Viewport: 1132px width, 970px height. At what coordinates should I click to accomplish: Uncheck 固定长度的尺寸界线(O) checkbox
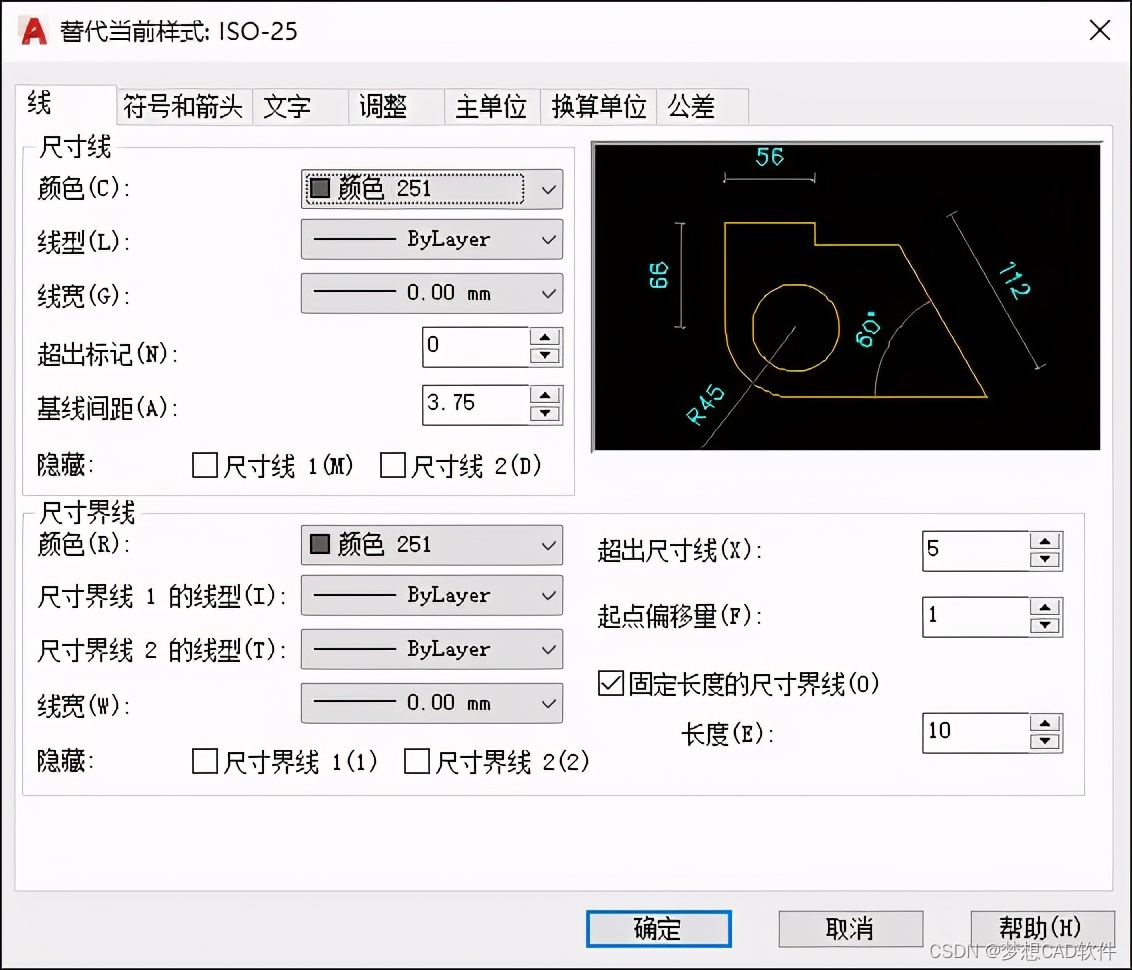[x=611, y=683]
